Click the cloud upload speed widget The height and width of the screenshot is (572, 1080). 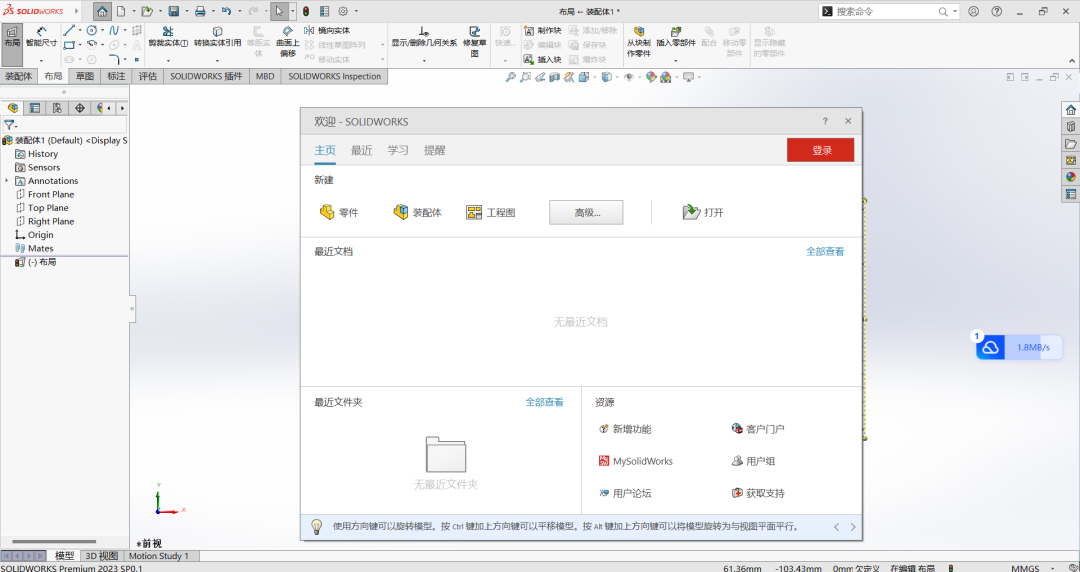point(1019,347)
